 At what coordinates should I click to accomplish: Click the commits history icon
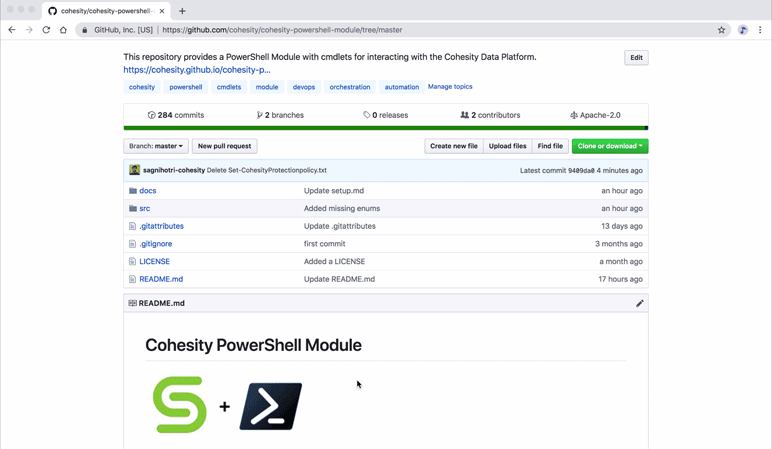coord(152,115)
